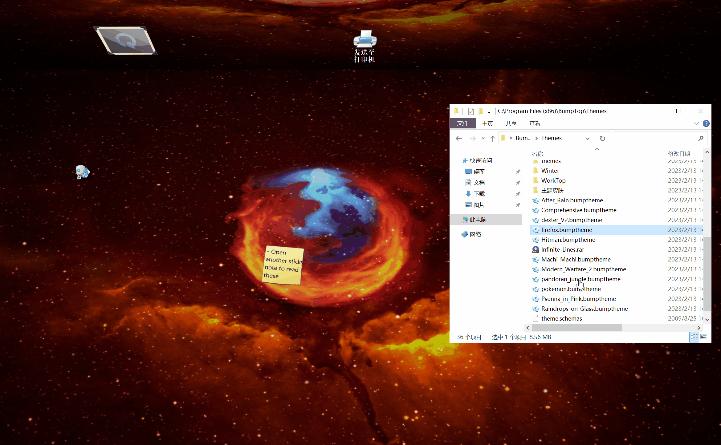This screenshot has height=445, width=721.
Task: Click the icon beside After_Rain.bumptheme
Action: point(535,200)
